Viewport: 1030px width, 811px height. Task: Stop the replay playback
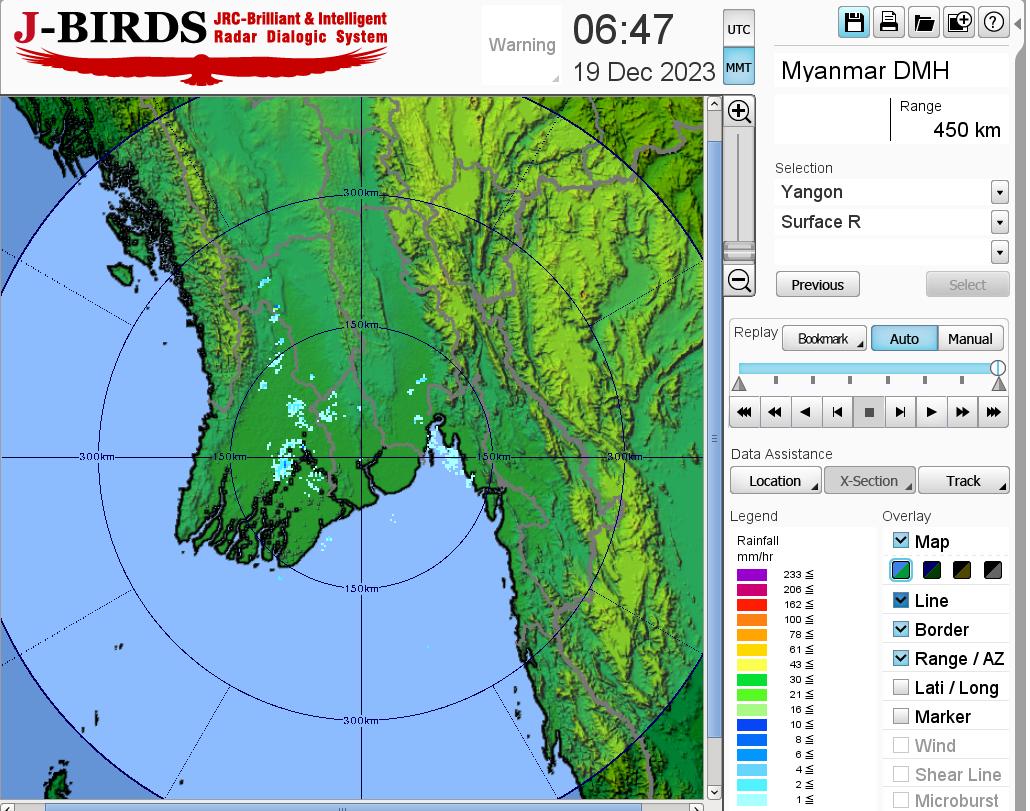click(x=869, y=411)
